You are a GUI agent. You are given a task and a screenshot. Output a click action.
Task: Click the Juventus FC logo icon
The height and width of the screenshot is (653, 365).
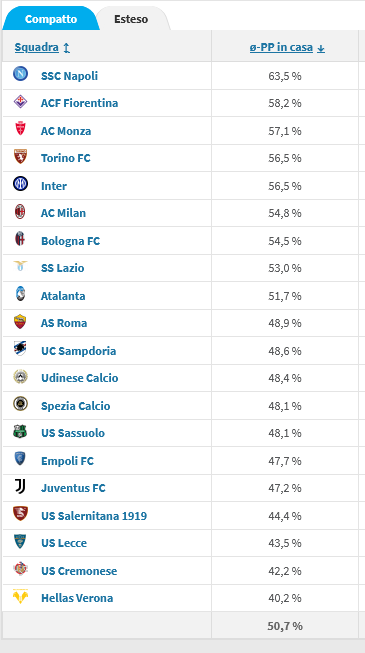tap(20, 486)
